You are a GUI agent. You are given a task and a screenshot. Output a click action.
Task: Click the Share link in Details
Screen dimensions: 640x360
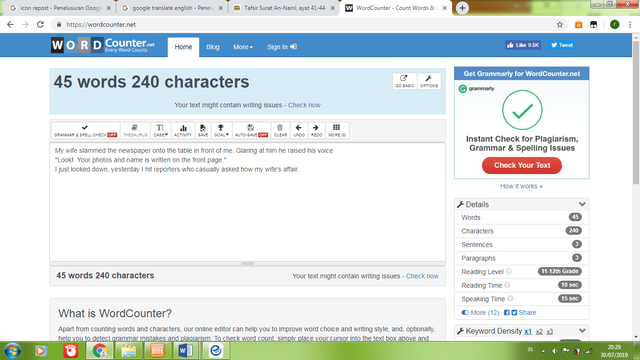point(527,313)
